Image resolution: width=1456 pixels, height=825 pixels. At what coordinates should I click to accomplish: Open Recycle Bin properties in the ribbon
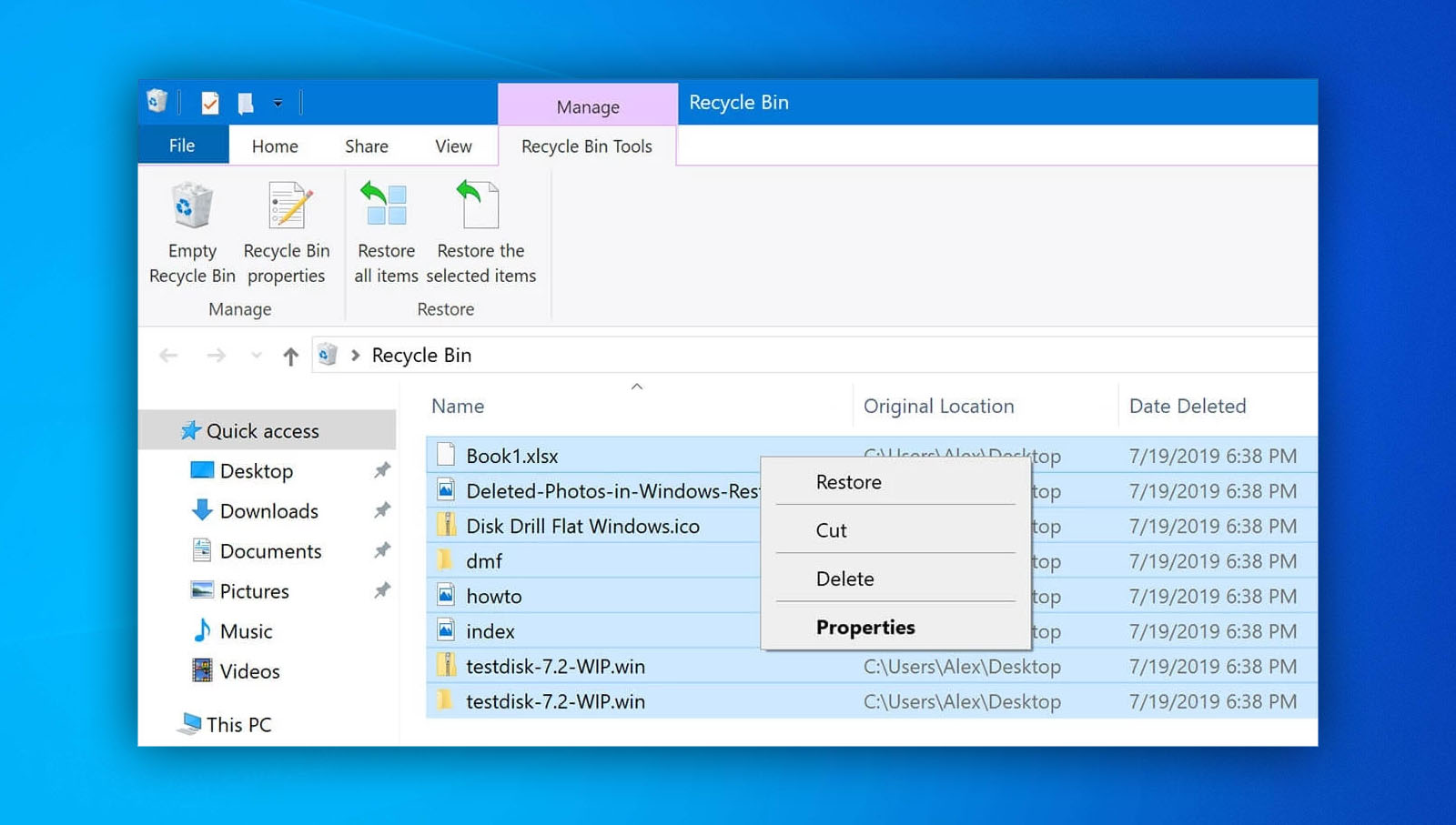pyautogui.click(x=287, y=234)
